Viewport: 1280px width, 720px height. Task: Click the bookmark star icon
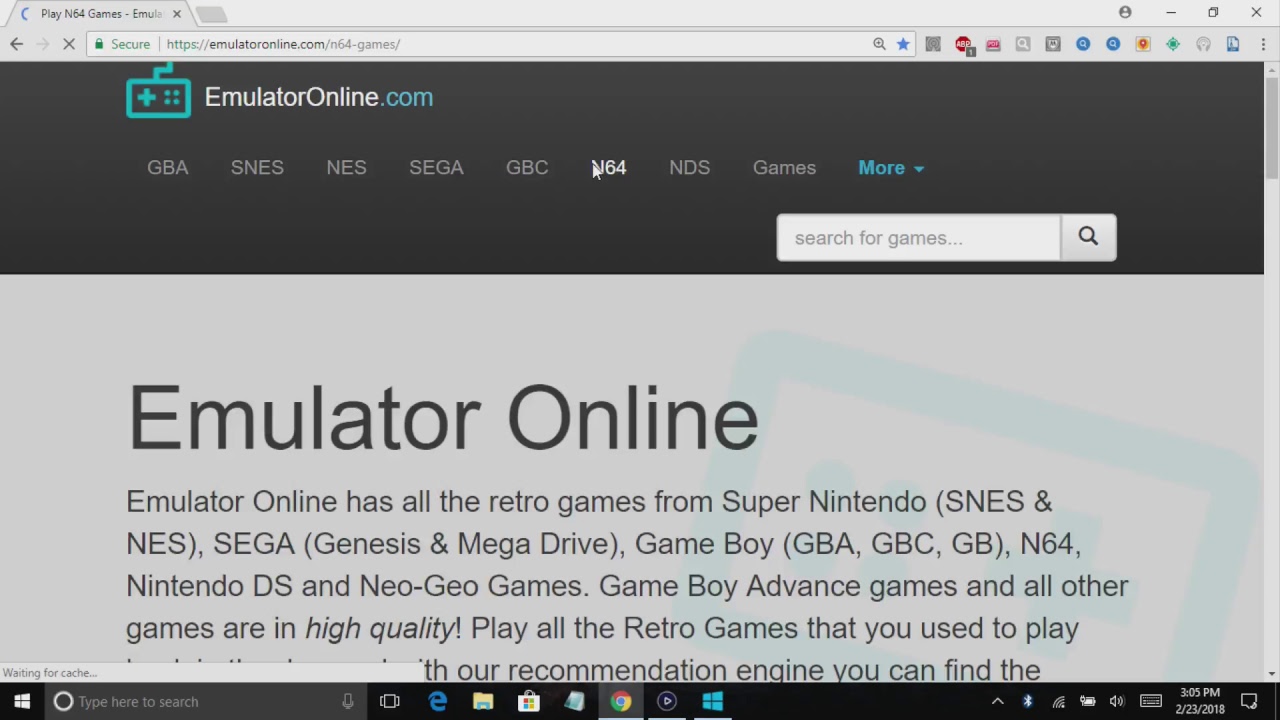903,44
